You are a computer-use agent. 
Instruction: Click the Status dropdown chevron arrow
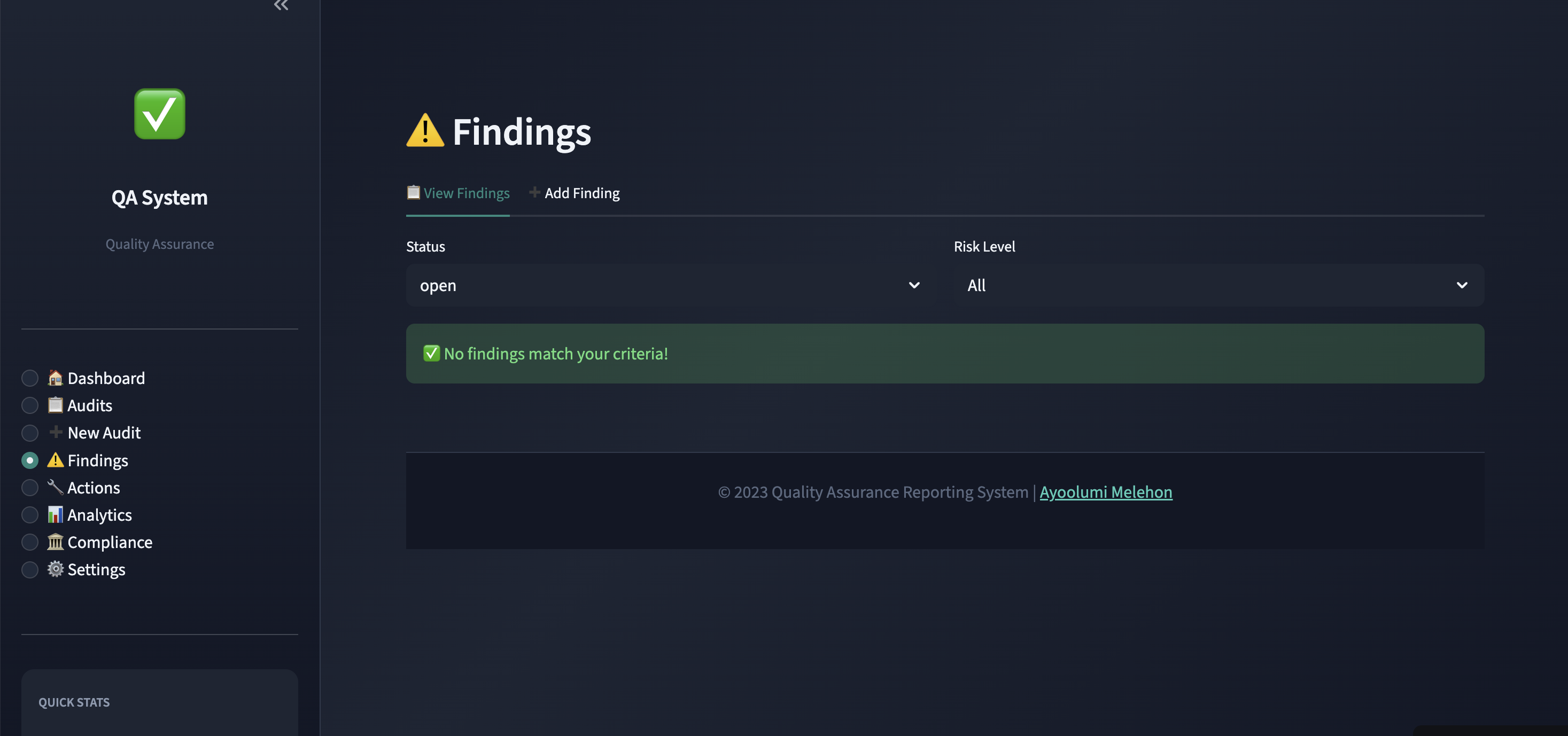coord(914,285)
